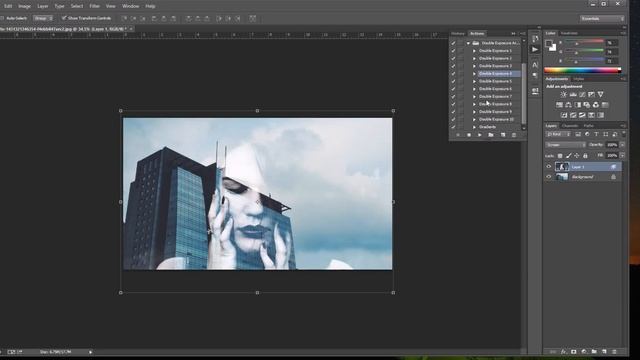Add a Selective Color adjustment
The width and height of the screenshot is (640, 360).
(x=591, y=115)
